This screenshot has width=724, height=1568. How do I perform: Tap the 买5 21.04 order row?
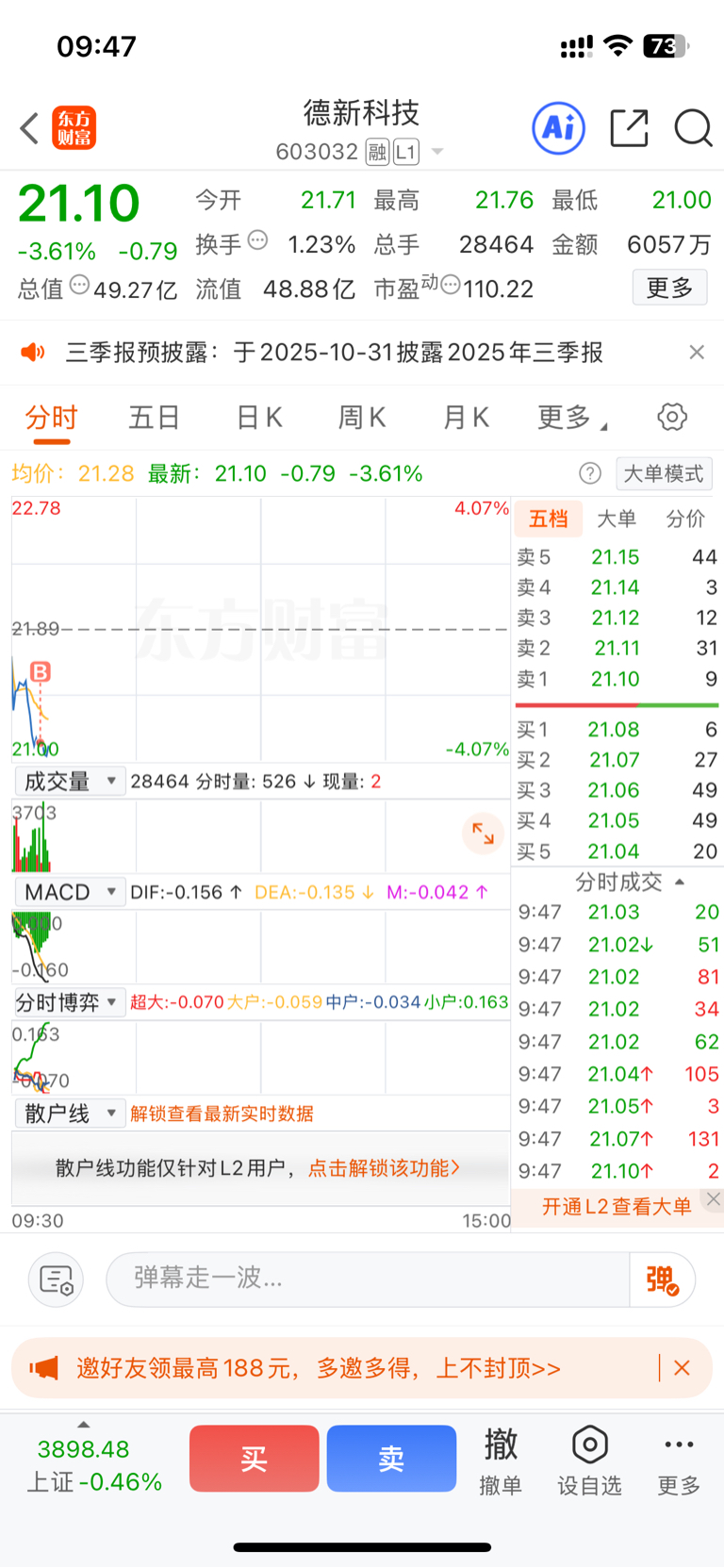coord(617,851)
